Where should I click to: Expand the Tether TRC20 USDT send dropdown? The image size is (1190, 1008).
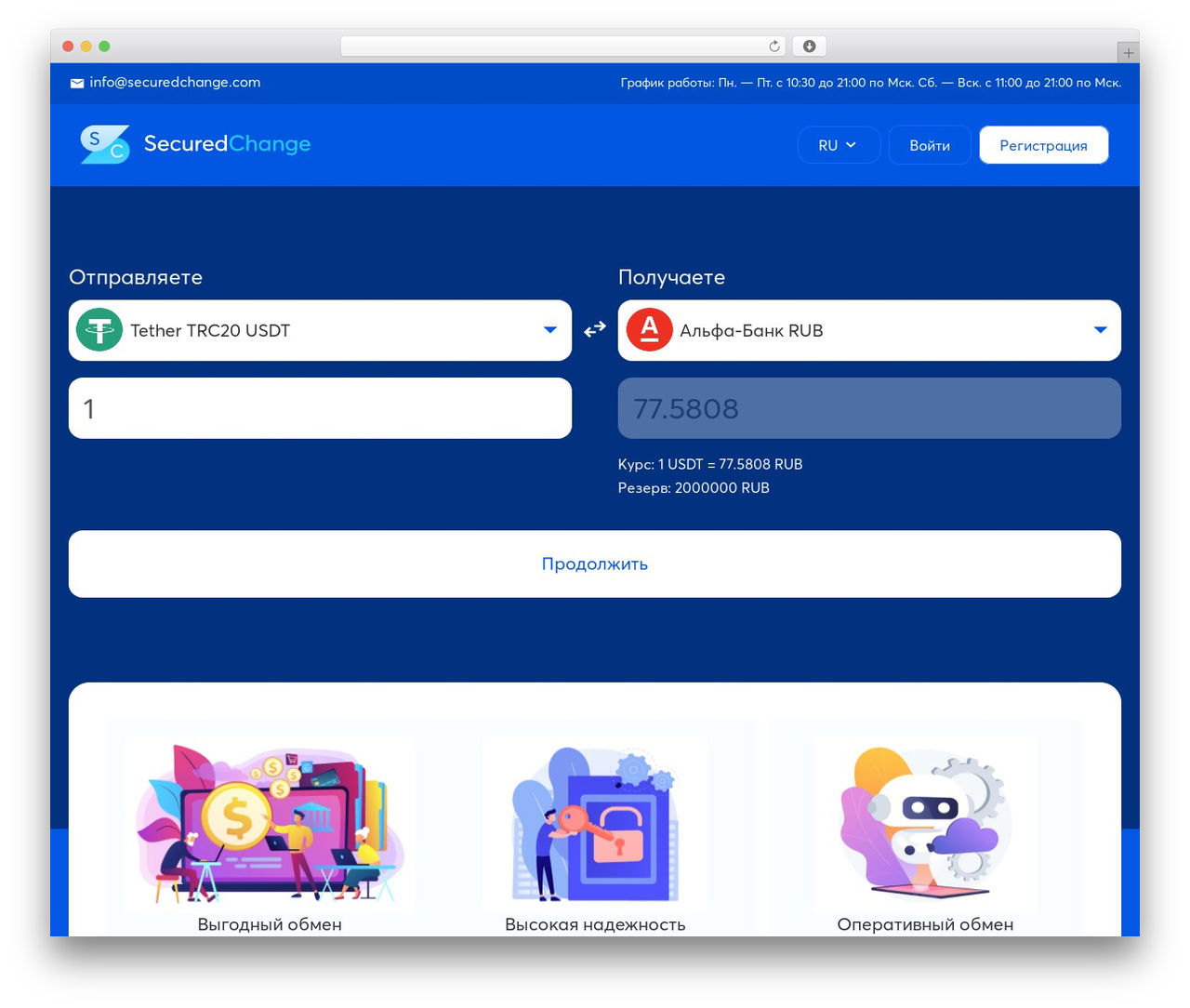[x=320, y=330]
